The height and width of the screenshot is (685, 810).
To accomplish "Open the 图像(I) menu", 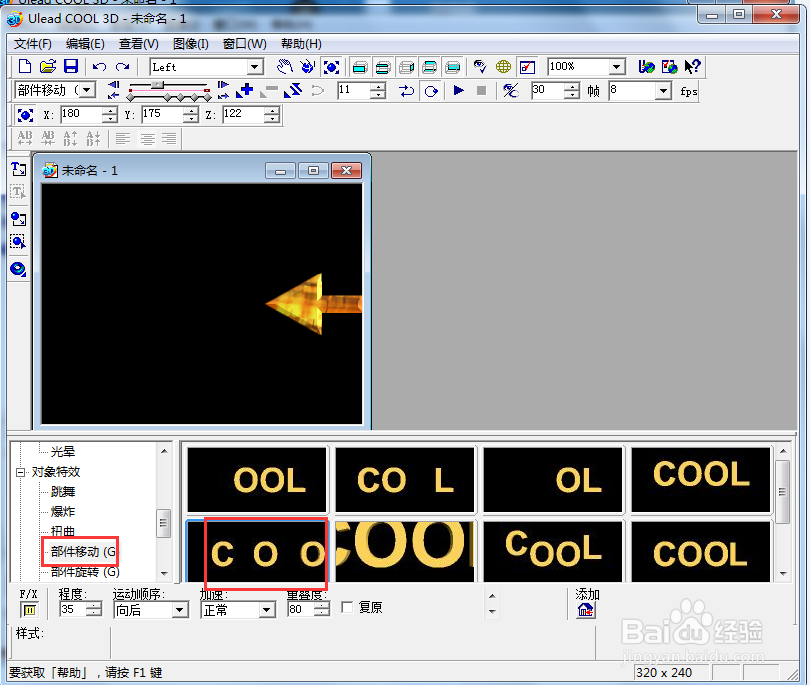I will [191, 44].
